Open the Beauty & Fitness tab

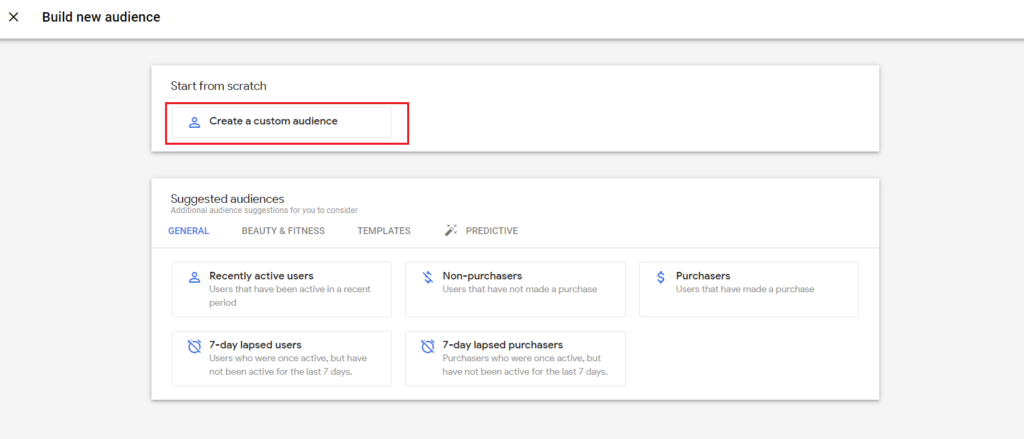[x=283, y=231]
